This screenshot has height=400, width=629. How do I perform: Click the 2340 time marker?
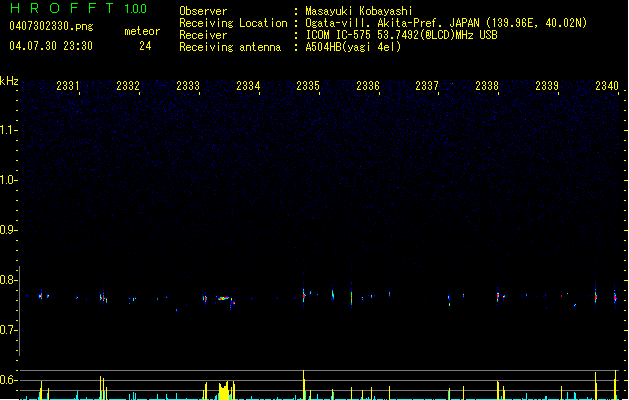pyautogui.click(x=607, y=85)
